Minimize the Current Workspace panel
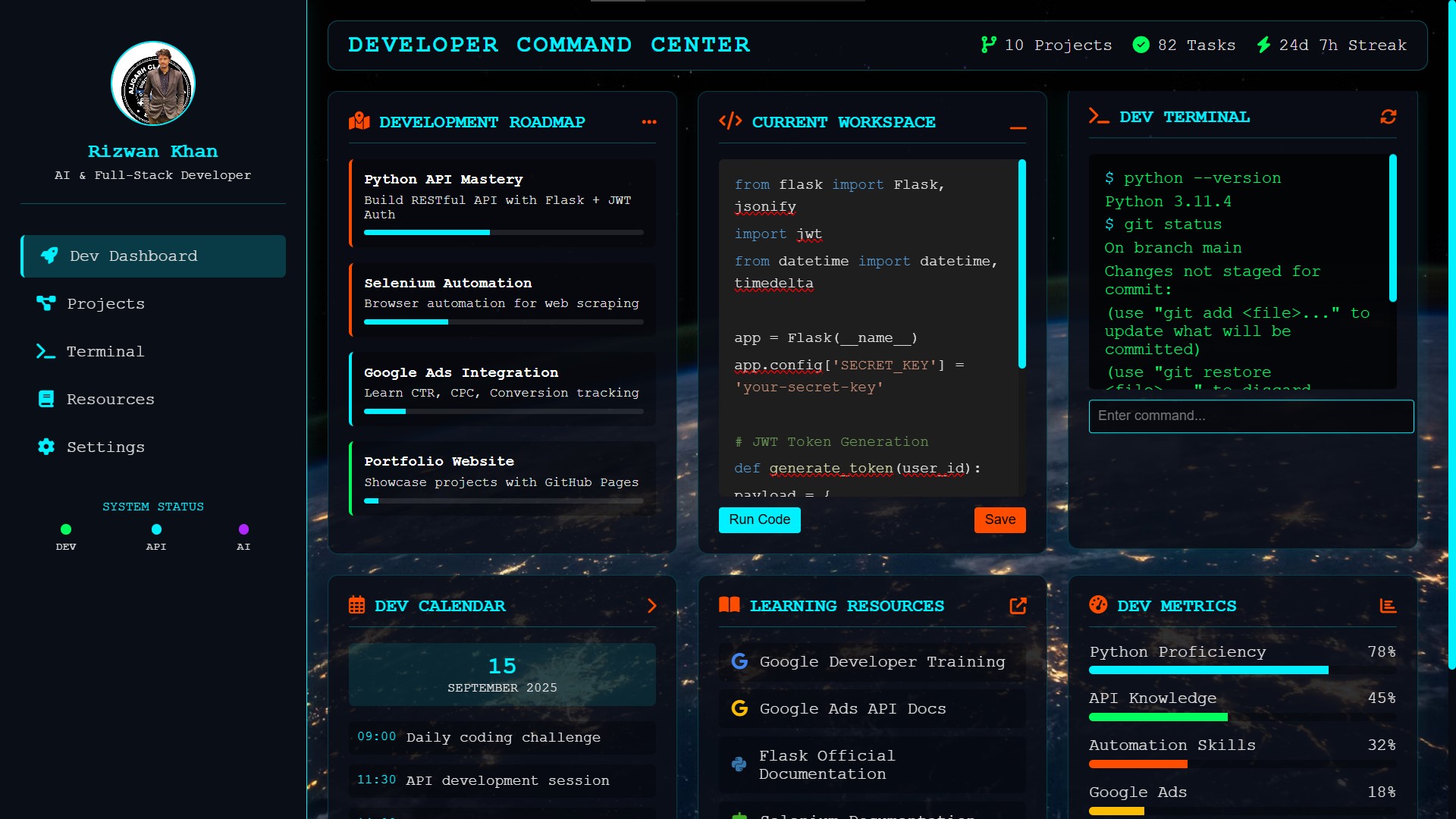The width and height of the screenshot is (1456, 819). tap(1018, 127)
